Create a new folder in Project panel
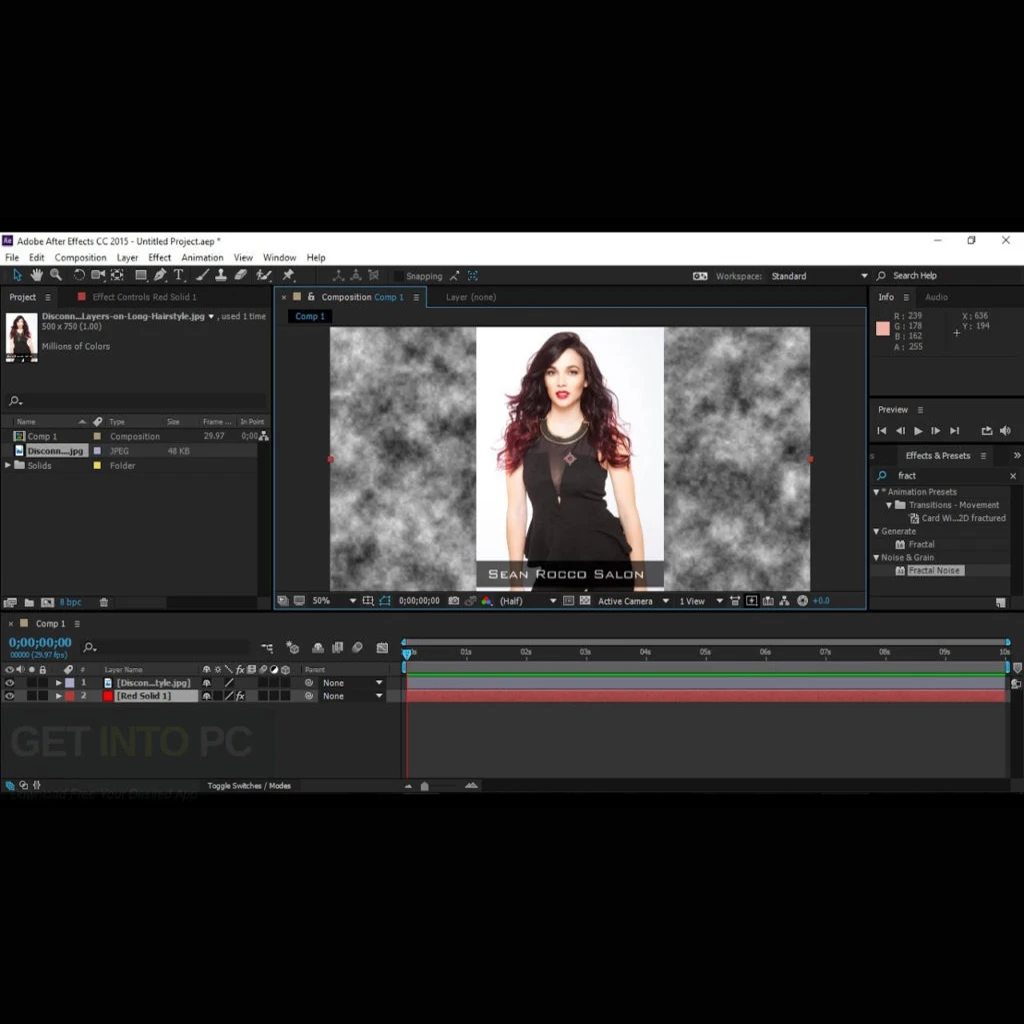This screenshot has height=1024, width=1024. pos(29,602)
